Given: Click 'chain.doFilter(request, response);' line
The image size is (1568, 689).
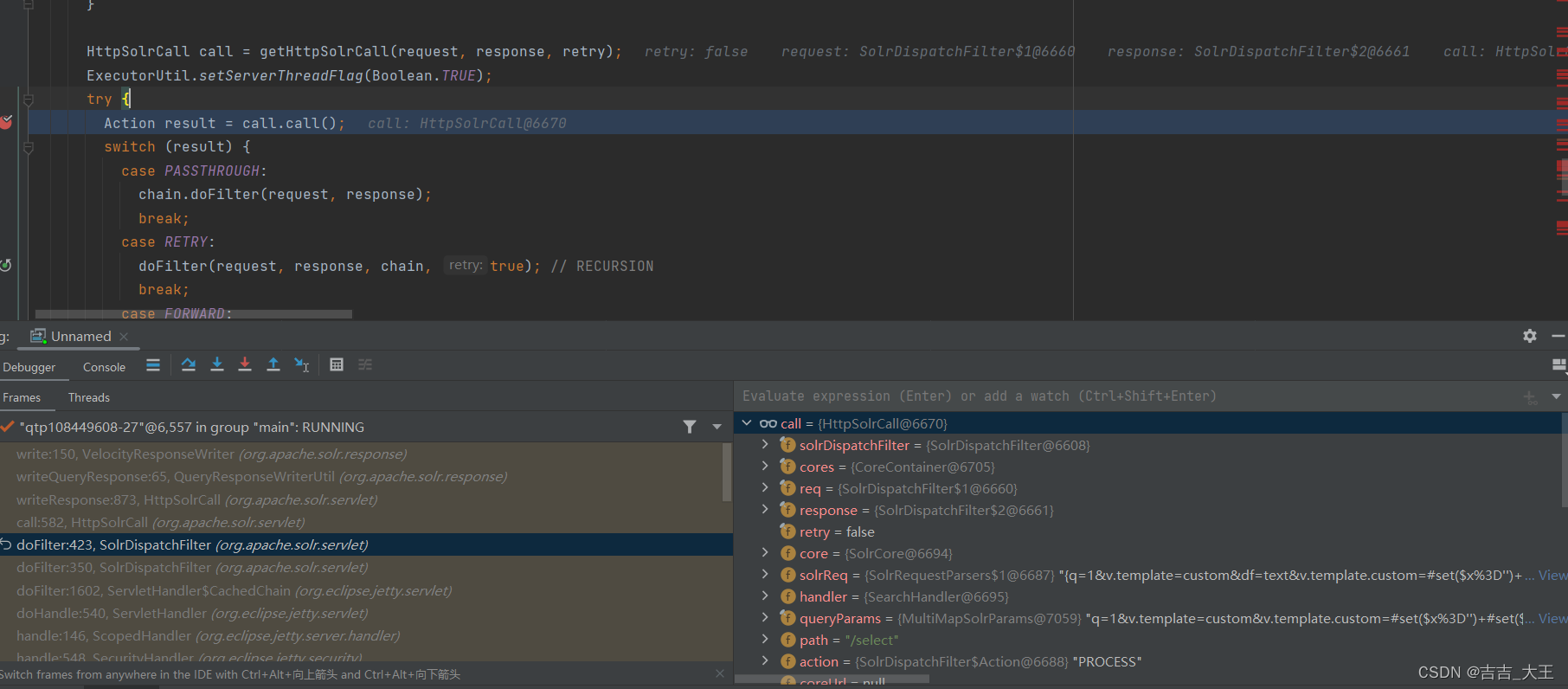Looking at the screenshot, I should tap(285, 194).
